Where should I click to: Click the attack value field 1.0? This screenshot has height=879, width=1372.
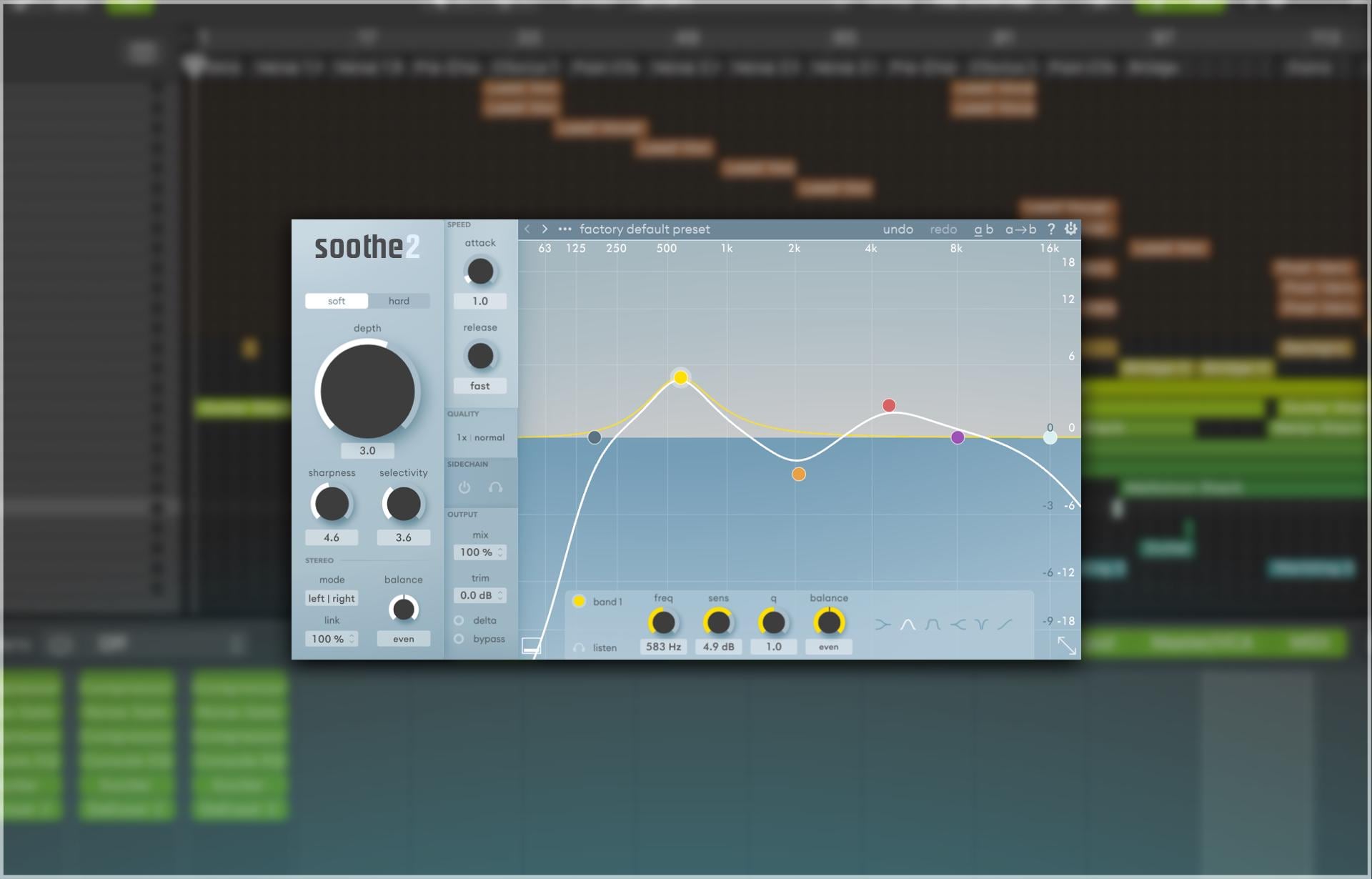(x=480, y=302)
